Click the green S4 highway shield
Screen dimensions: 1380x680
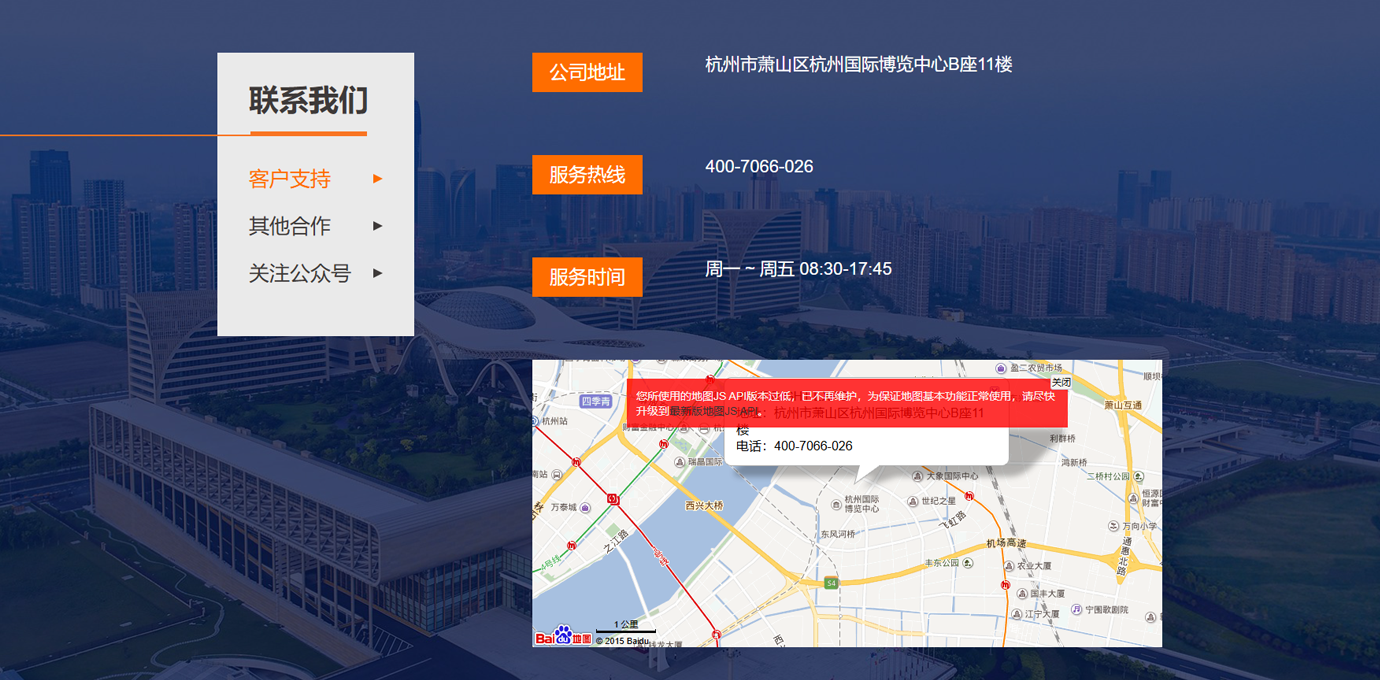pyautogui.click(x=831, y=583)
